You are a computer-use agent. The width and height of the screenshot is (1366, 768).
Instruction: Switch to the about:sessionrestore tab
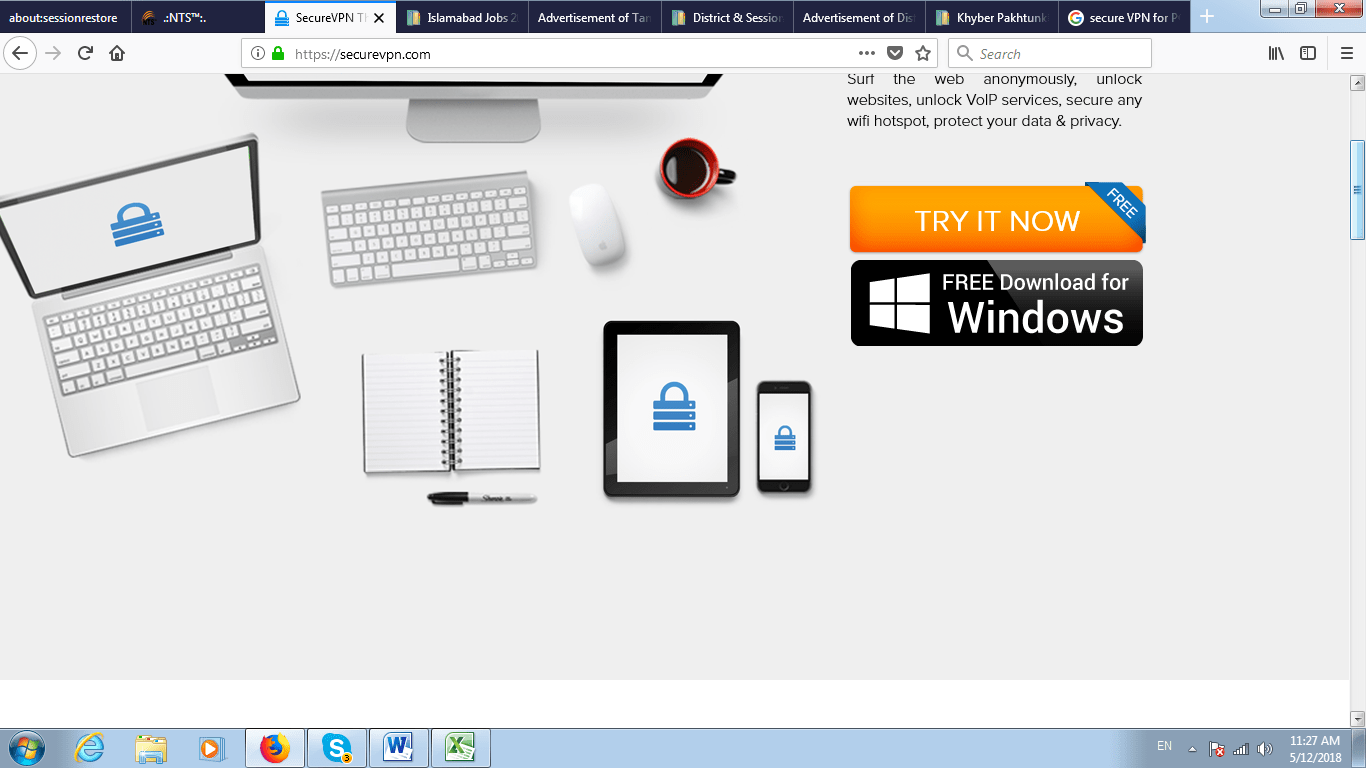click(66, 18)
